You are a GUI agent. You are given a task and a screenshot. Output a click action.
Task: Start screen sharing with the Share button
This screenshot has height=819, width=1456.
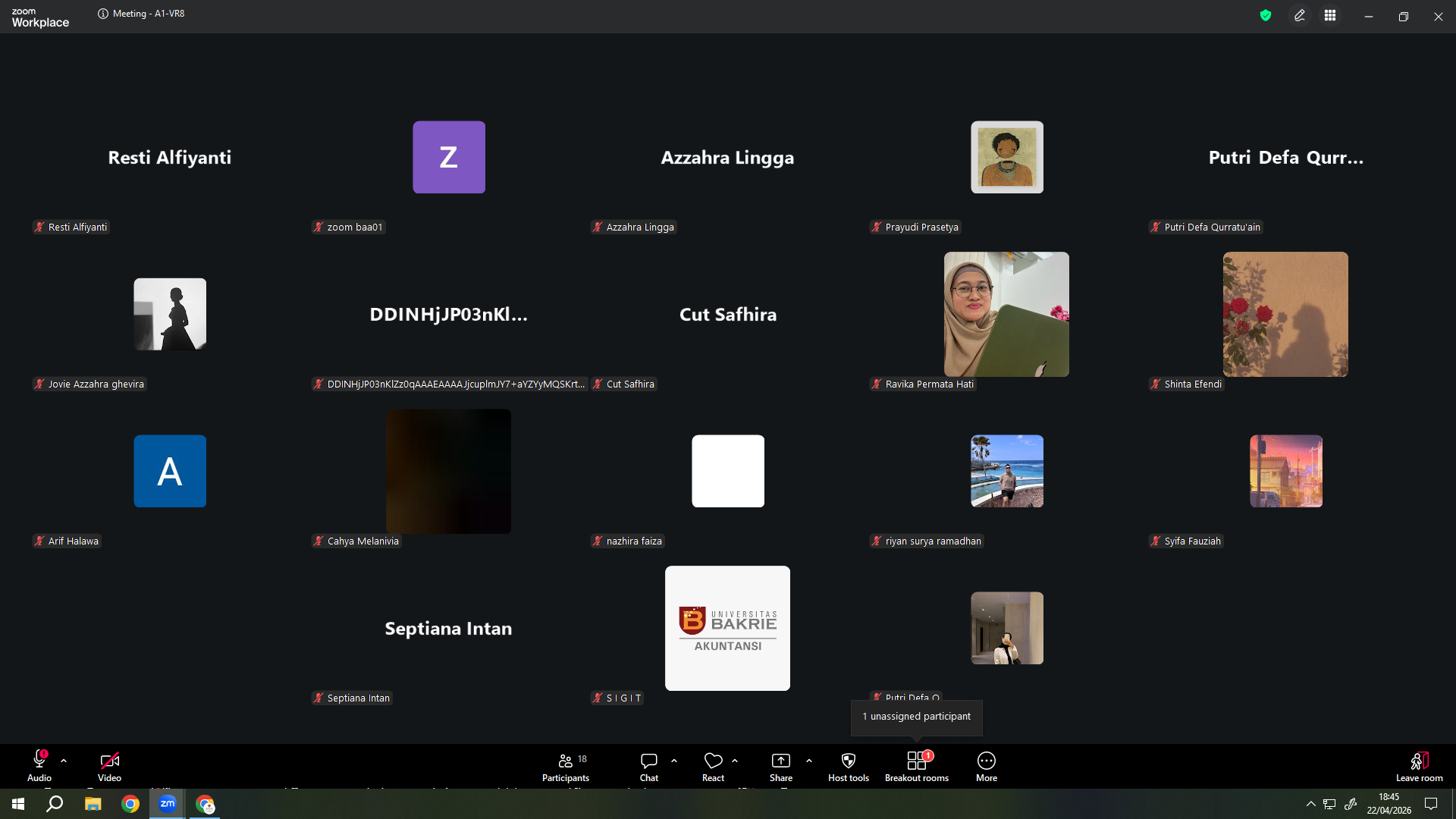(781, 766)
